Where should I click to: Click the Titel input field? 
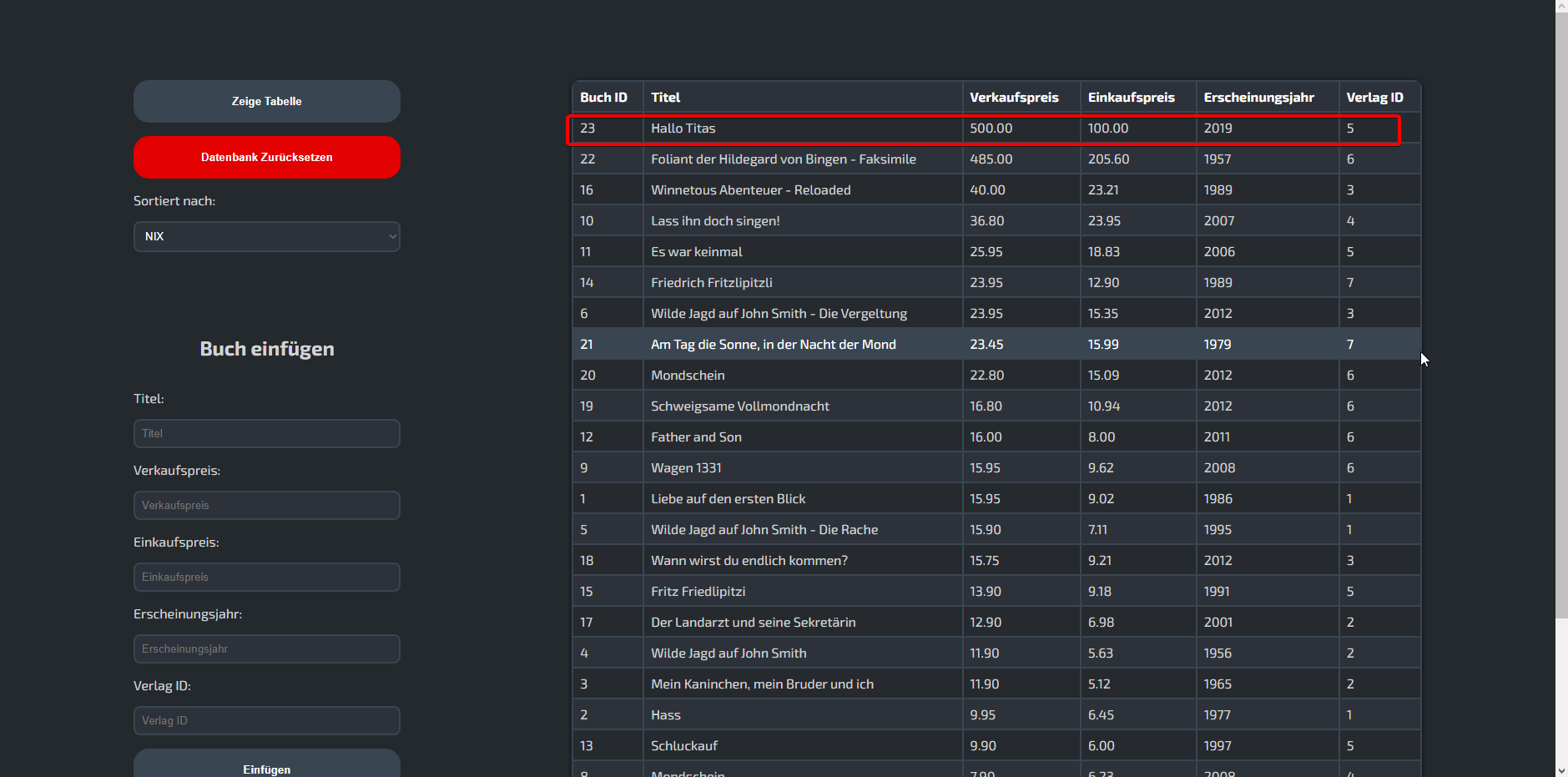coord(266,433)
